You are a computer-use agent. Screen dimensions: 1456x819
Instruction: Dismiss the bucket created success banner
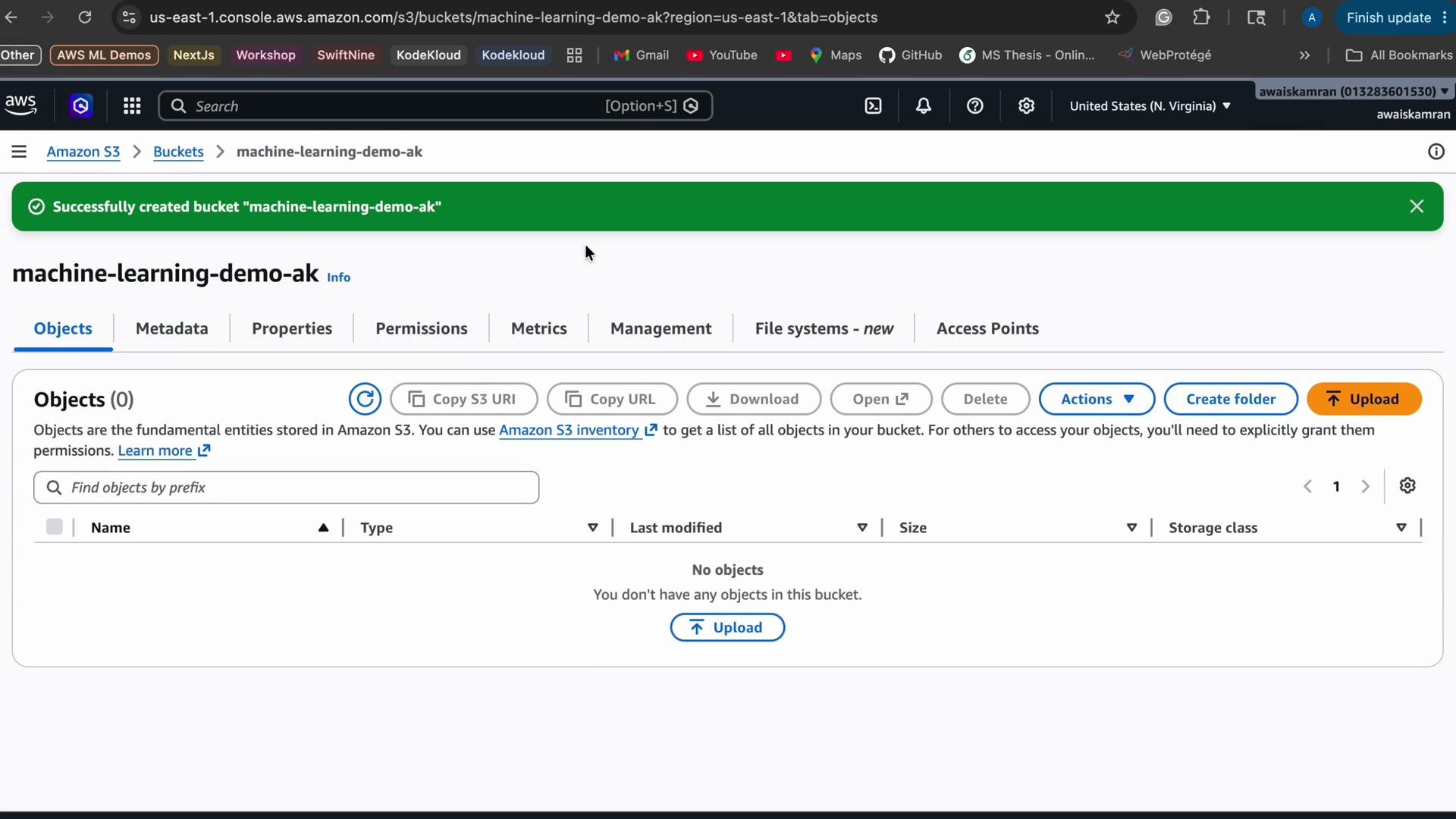click(x=1417, y=206)
